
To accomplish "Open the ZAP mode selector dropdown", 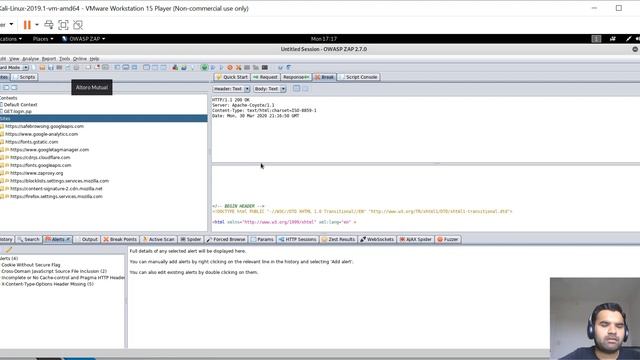I will point(13,67).
